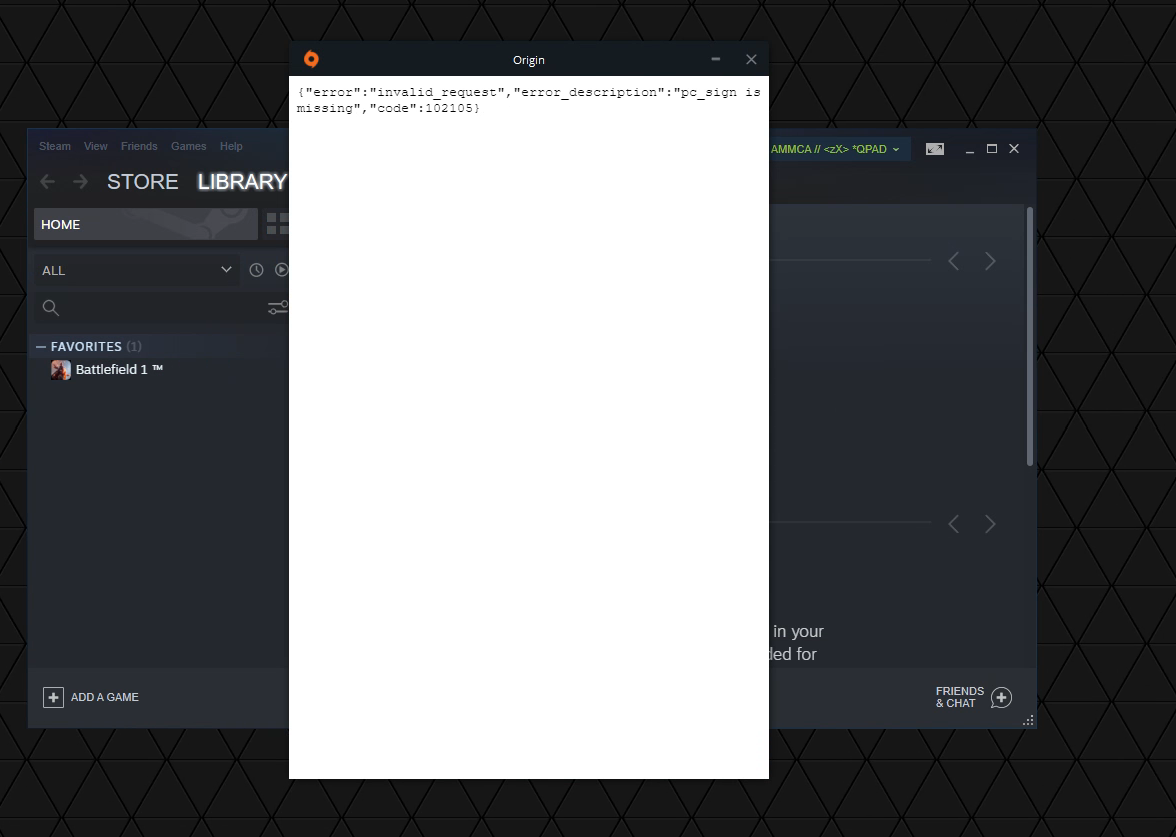
Task: Open advanced filter options icon
Action: pyautogui.click(x=278, y=308)
